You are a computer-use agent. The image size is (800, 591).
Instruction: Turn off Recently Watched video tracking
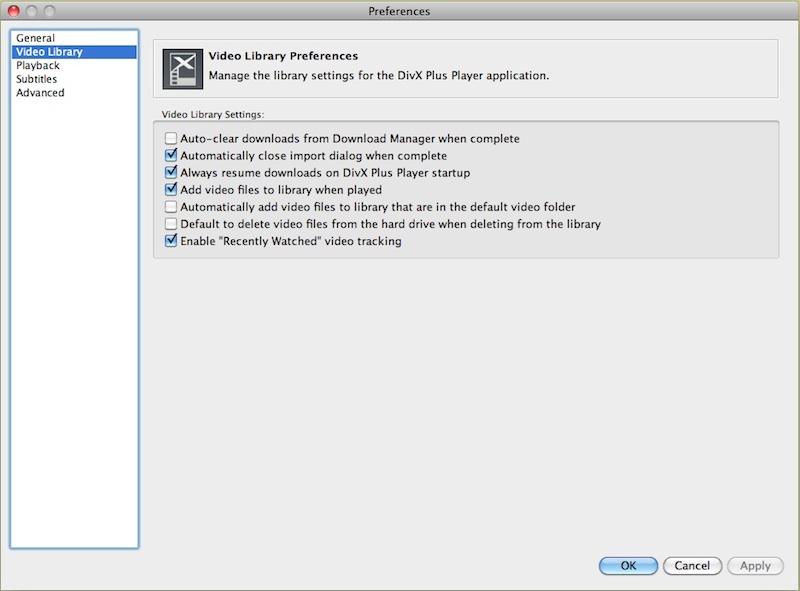(171, 241)
